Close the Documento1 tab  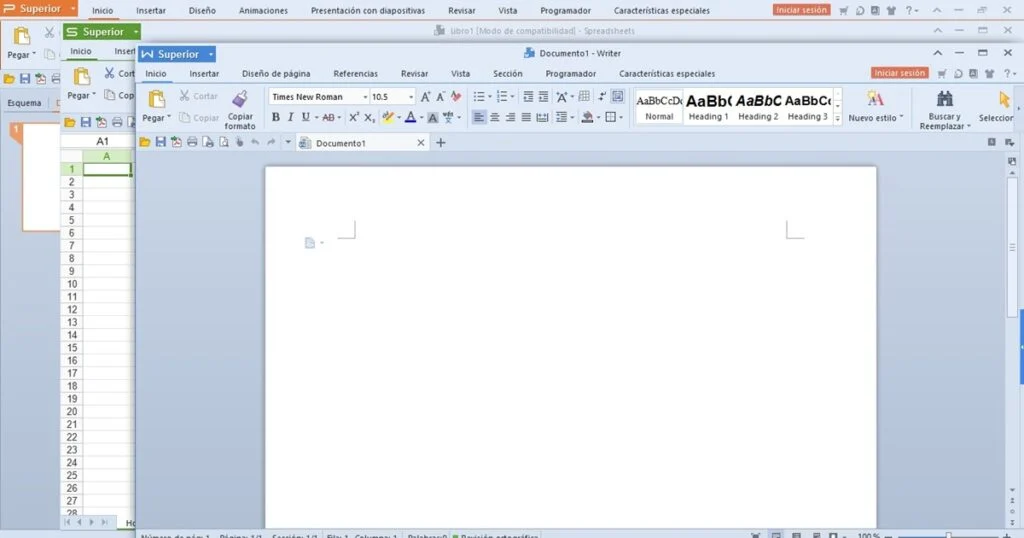coord(421,143)
